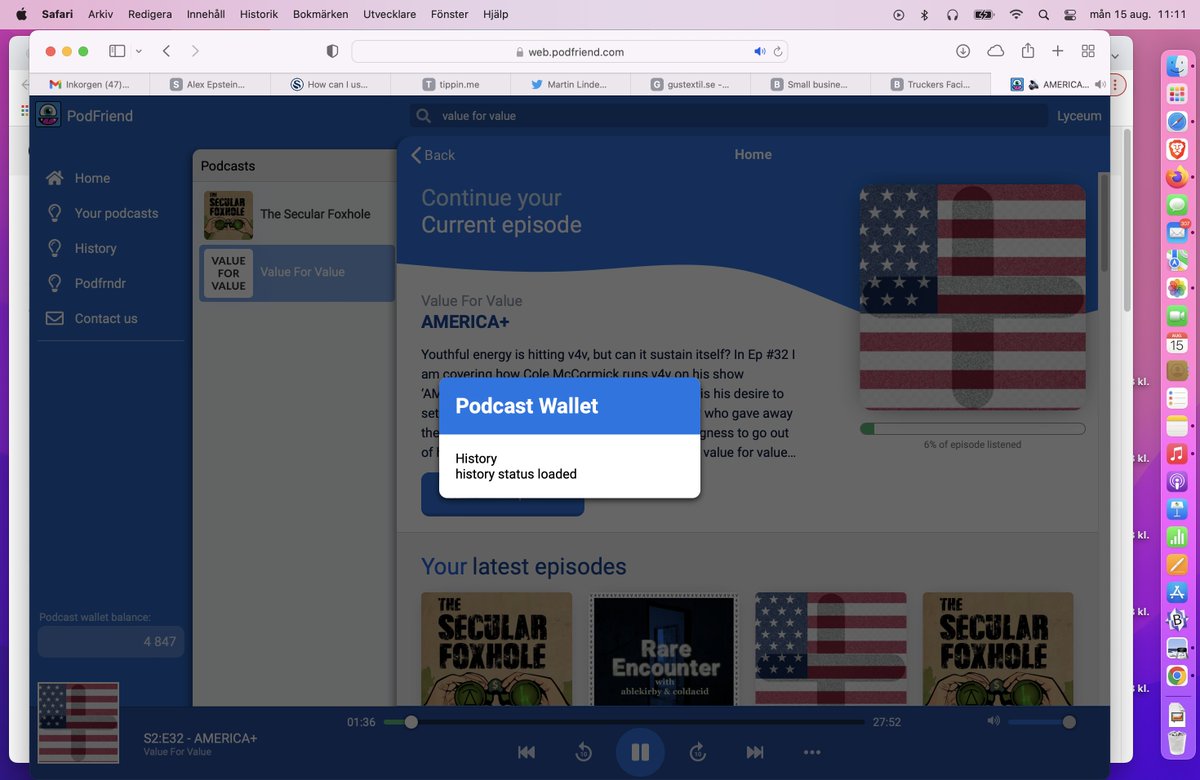Screen dimensions: 1200x780
Task: Open the Podcasts app in Dock
Action: click(1176, 481)
